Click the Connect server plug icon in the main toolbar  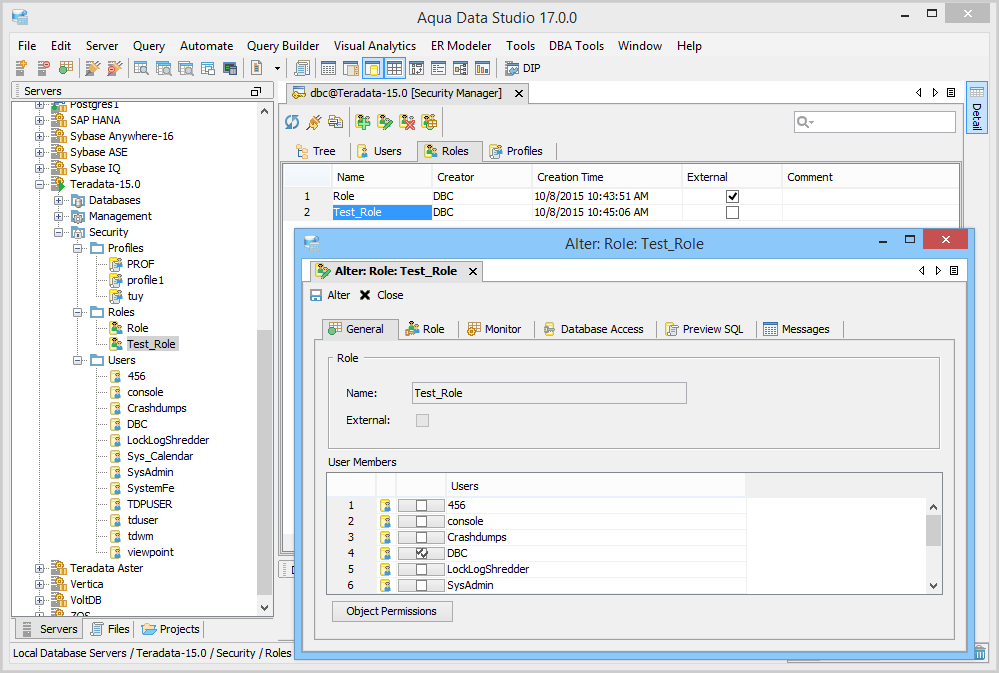92,68
